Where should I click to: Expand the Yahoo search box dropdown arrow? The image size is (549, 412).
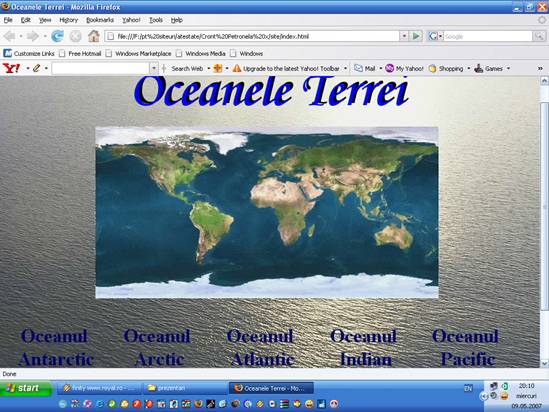153,68
